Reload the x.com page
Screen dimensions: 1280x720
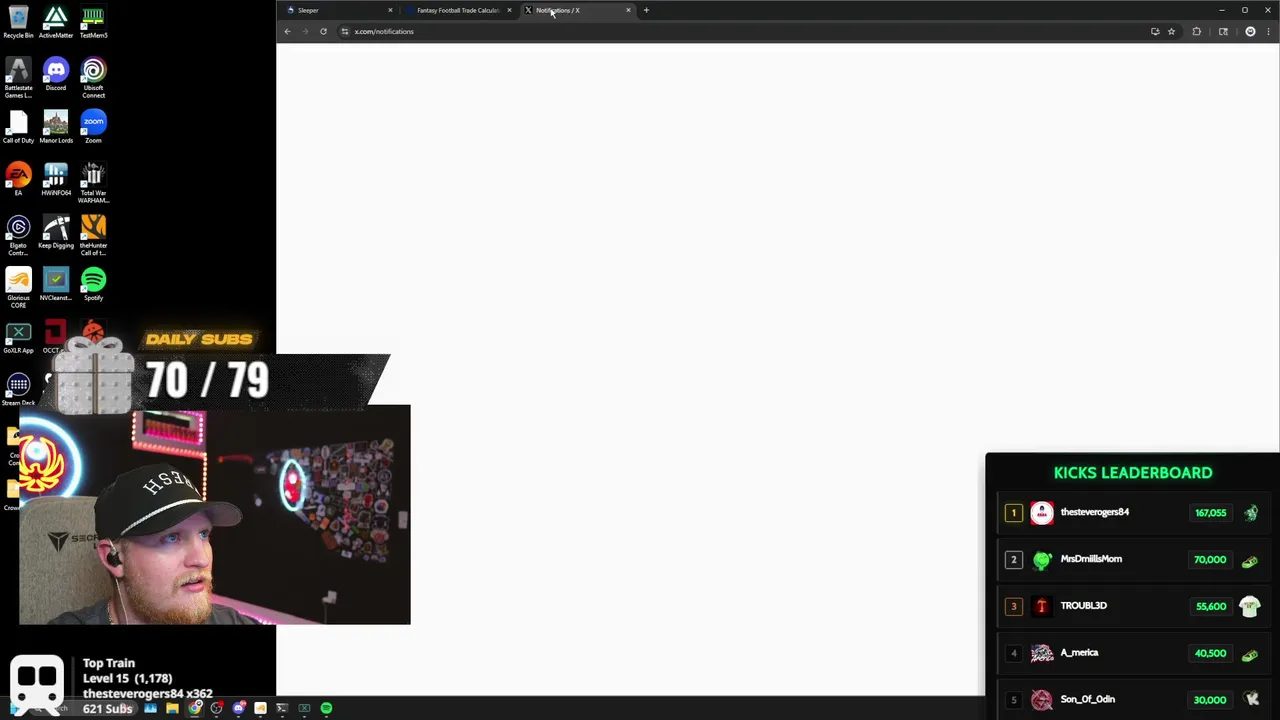[323, 31]
